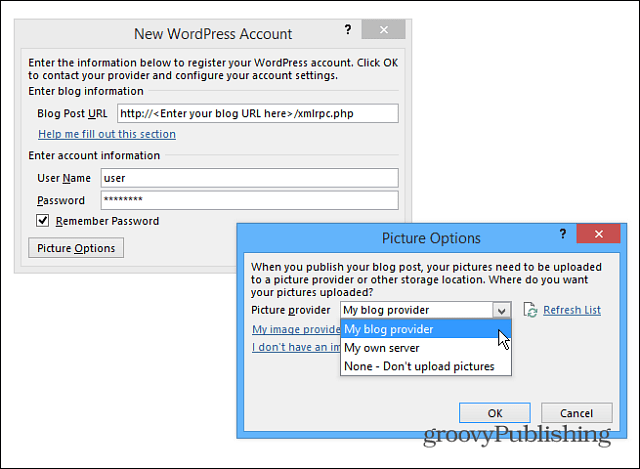Open the I don't have an image link
Image resolution: width=640 pixels, height=469 pixels.
[296, 347]
